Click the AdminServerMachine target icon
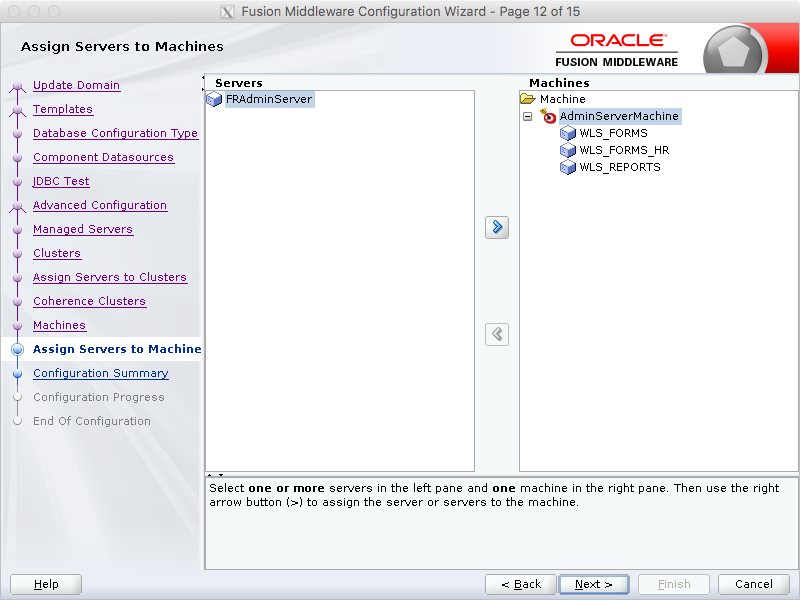This screenshot has height=600, width=800. 548,116
